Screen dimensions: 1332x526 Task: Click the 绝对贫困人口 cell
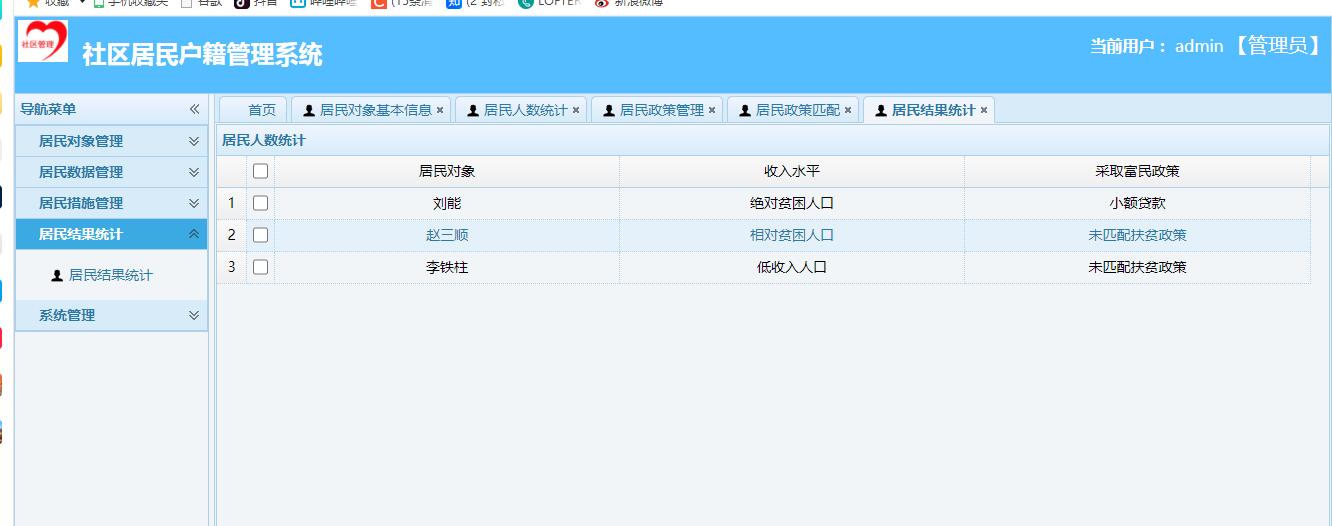pyautogui.click(x=792, y=203)
